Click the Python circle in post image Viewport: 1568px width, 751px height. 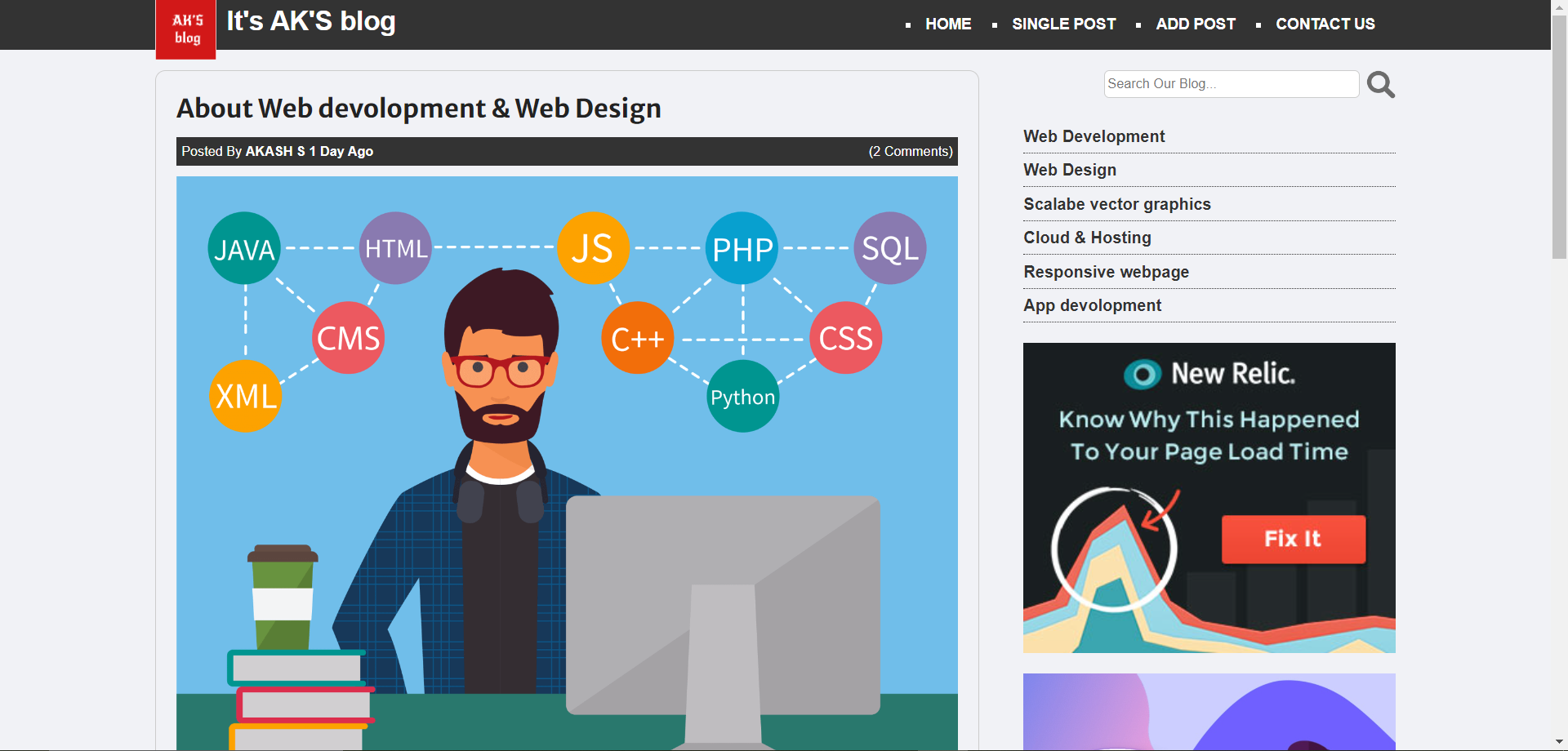point(742,396)
